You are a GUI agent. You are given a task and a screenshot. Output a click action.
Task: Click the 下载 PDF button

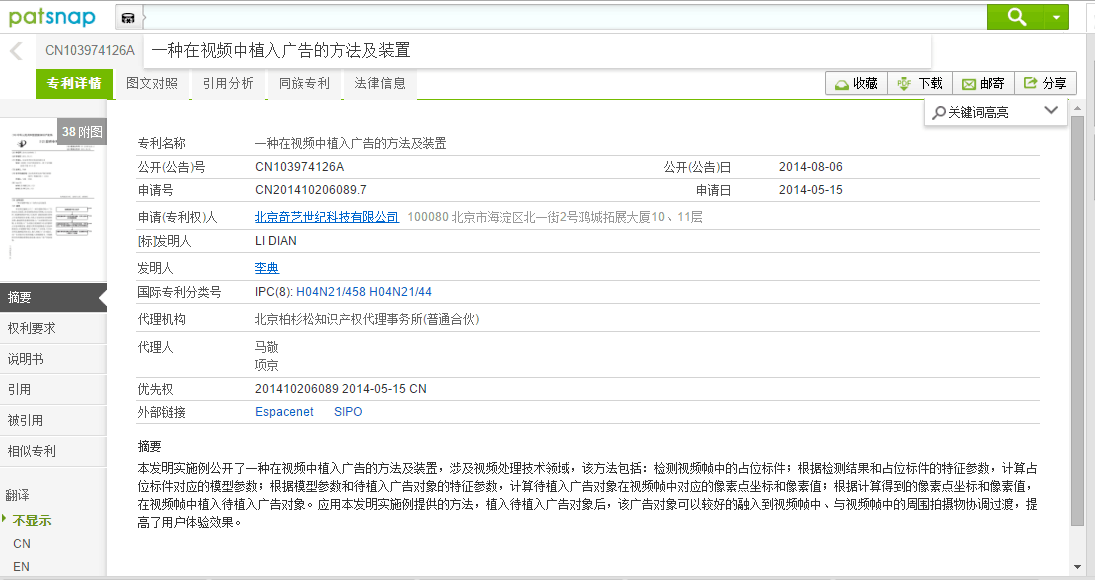[920, 84]
